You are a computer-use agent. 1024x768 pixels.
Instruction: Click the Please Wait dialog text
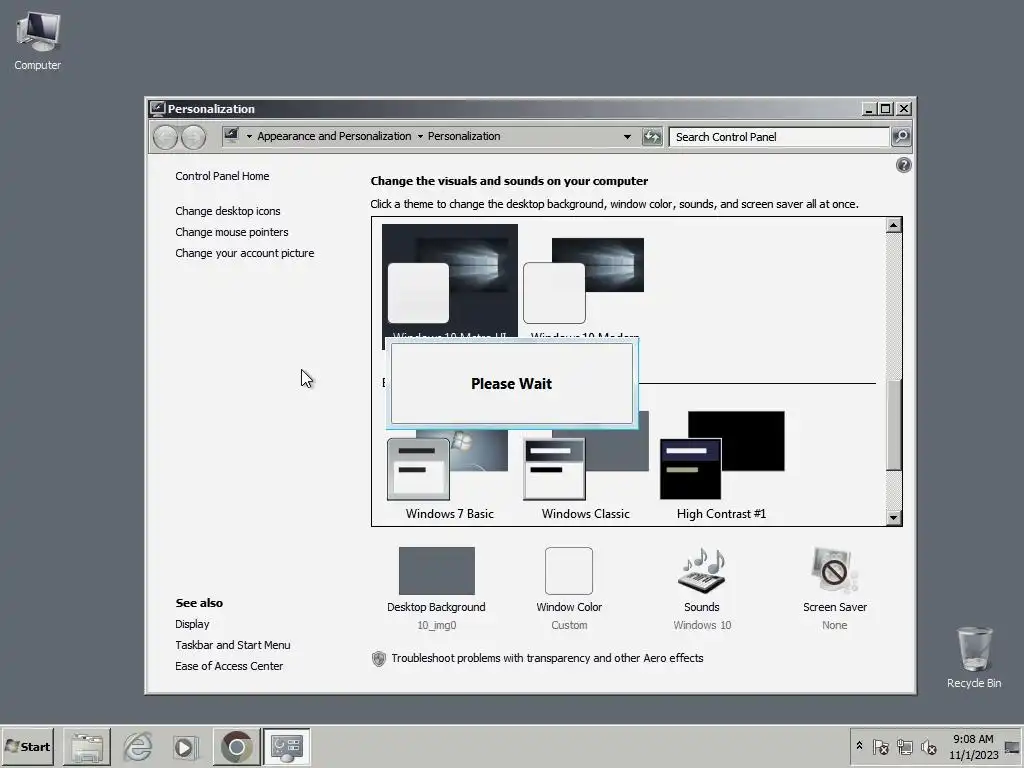point(511,383)
